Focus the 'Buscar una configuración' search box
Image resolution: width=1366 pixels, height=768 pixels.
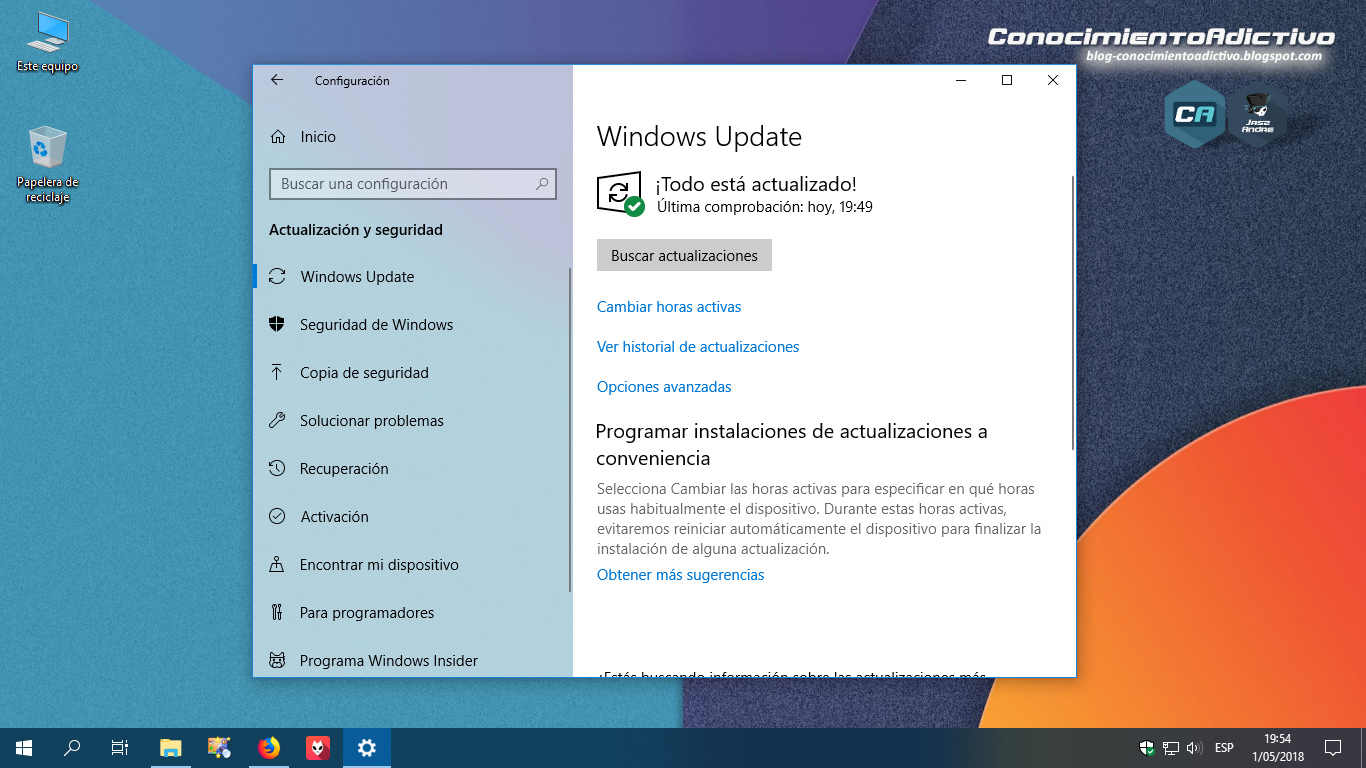tap(412, 184)
